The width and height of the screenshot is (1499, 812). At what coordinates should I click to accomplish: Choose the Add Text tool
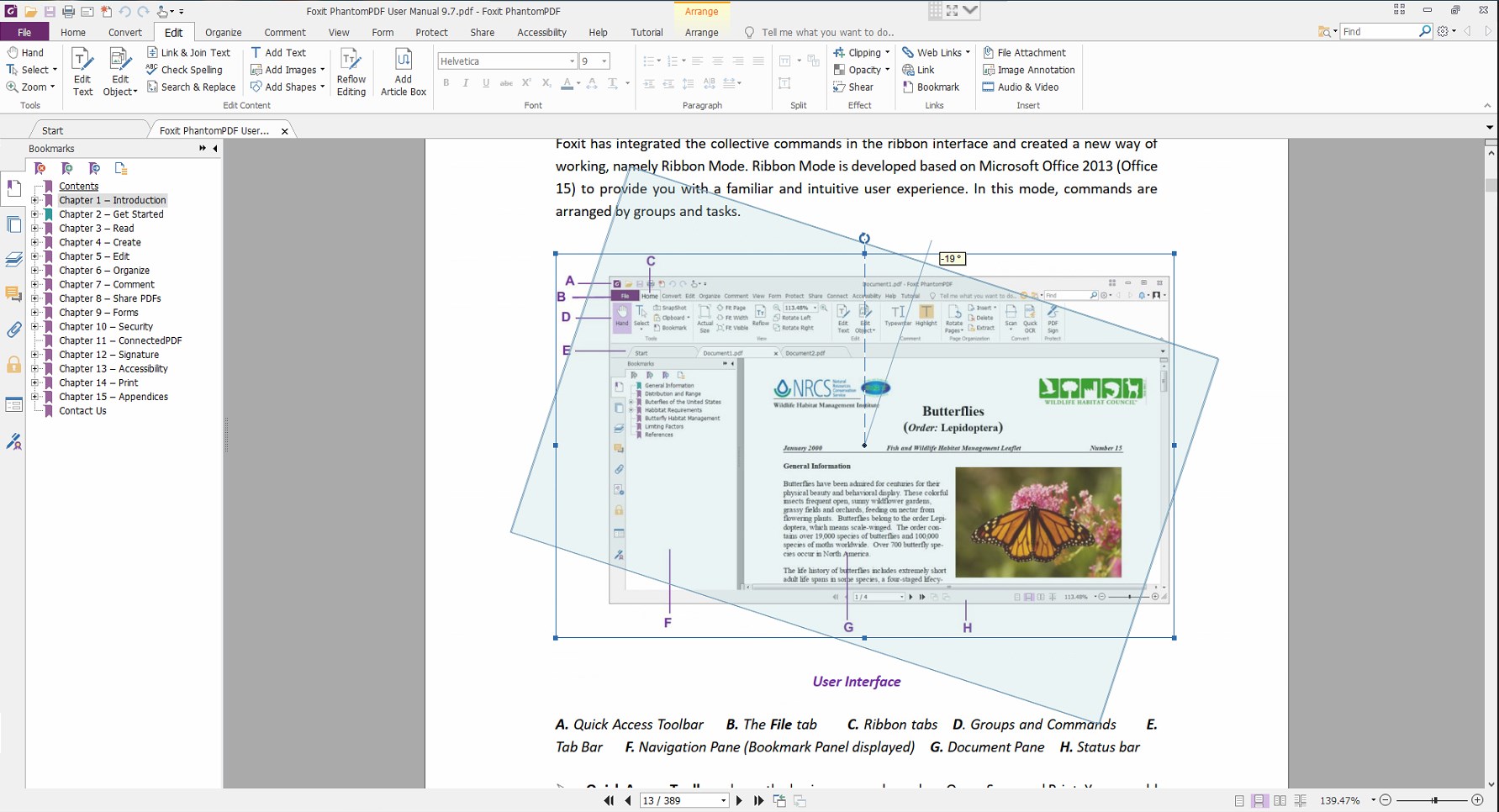(x=278, y=52)
